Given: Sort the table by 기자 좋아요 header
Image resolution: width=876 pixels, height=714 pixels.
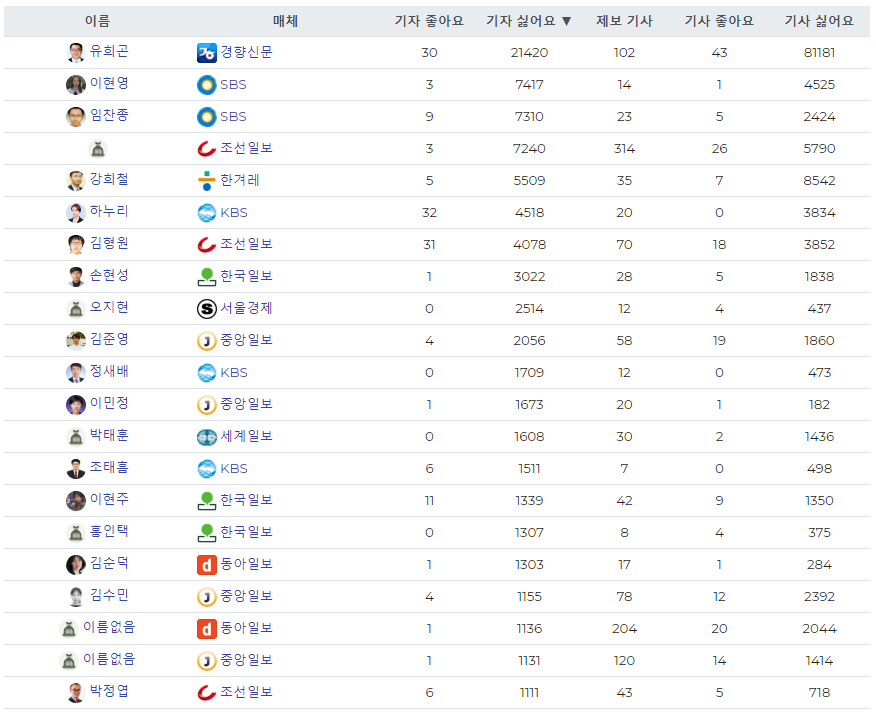Looking at the screenshot, I should pos(429,21).
